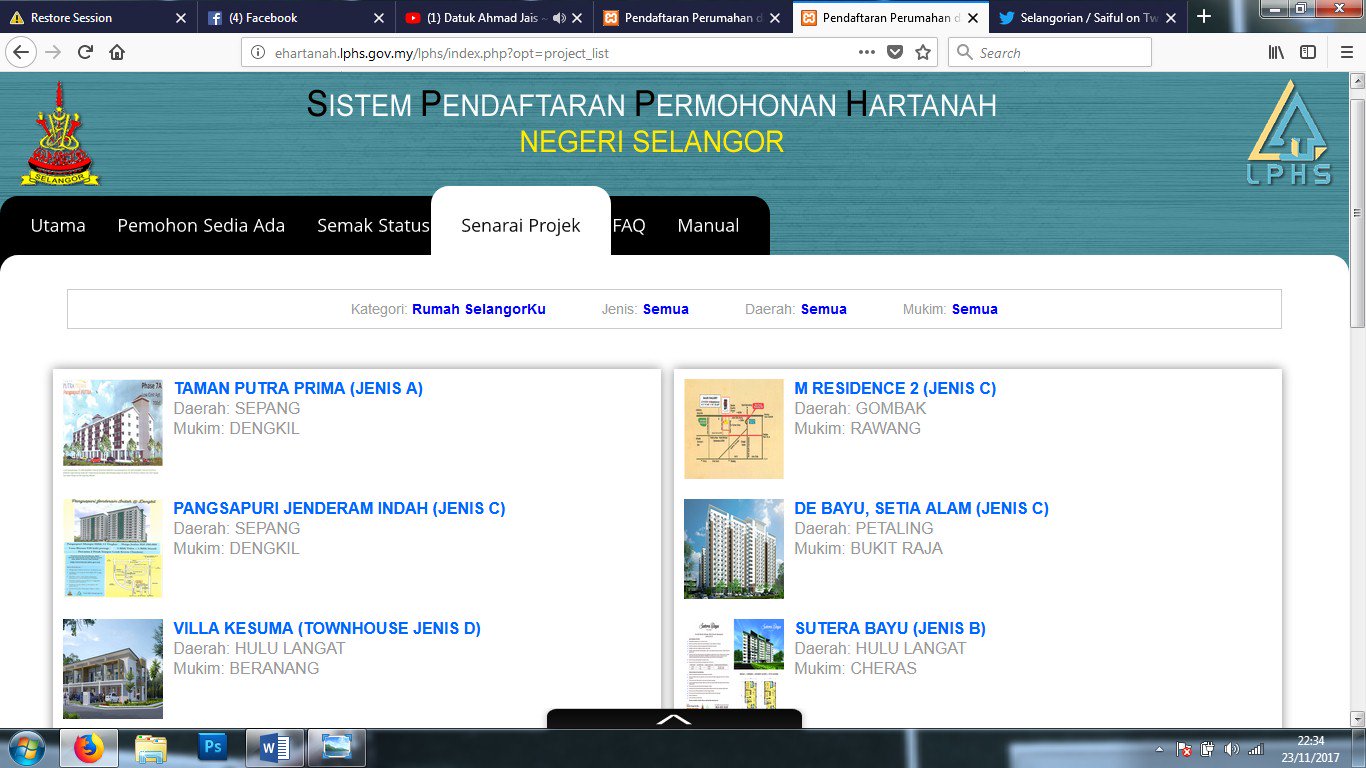This screenshot has height=768, width=1366.
Task: Launch Firefox from the taskbar
Action: click(88, 748)
